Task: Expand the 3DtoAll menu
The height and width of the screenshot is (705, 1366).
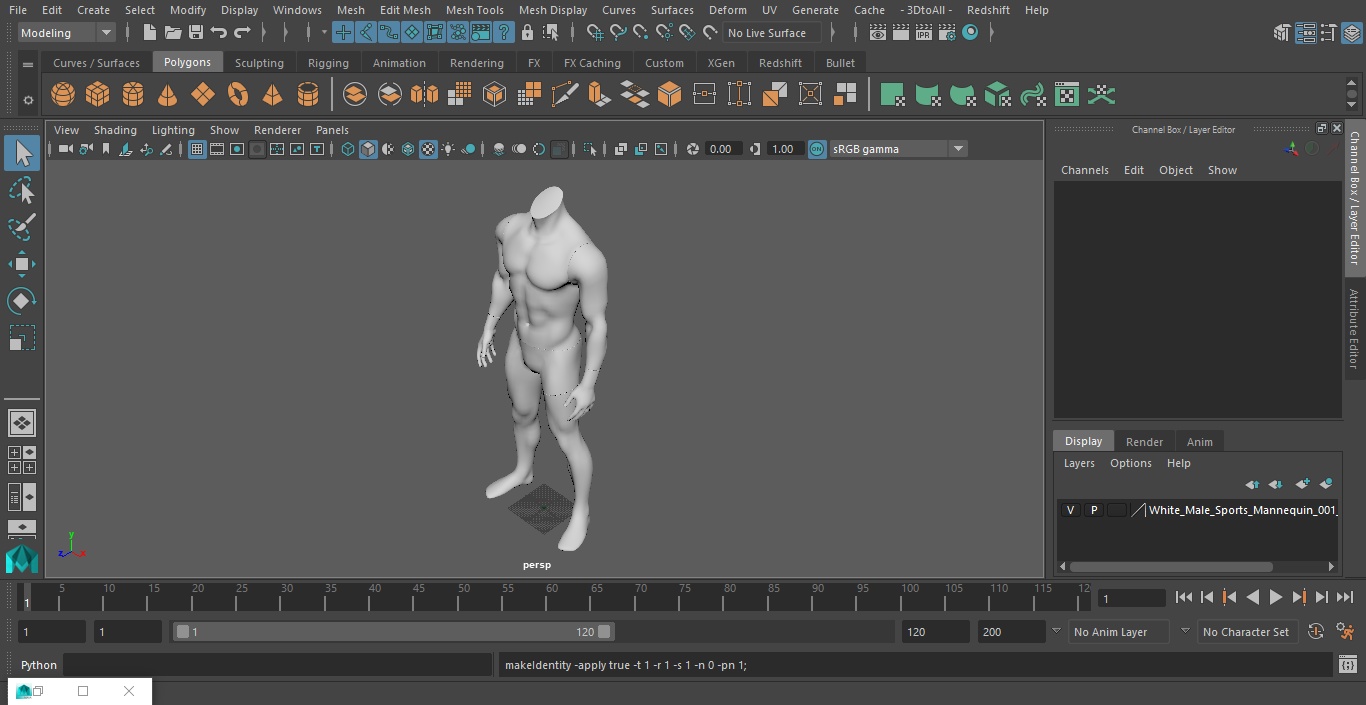Action: (x=926, y=10)
